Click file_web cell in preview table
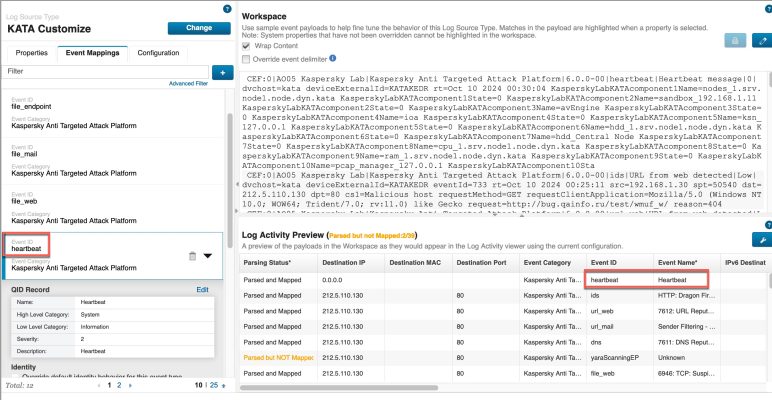Viewport: 772px width, 400px height. 620,373
